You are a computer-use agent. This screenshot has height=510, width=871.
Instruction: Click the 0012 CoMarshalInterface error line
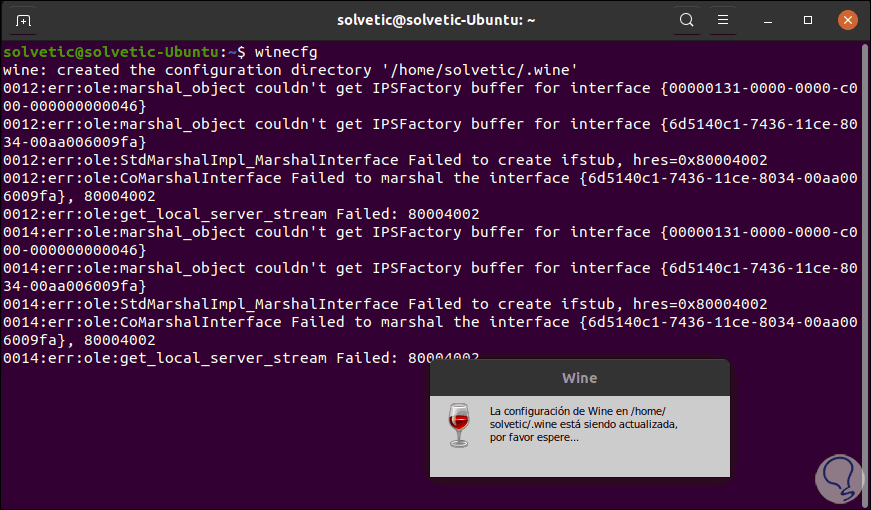[400, 178]
